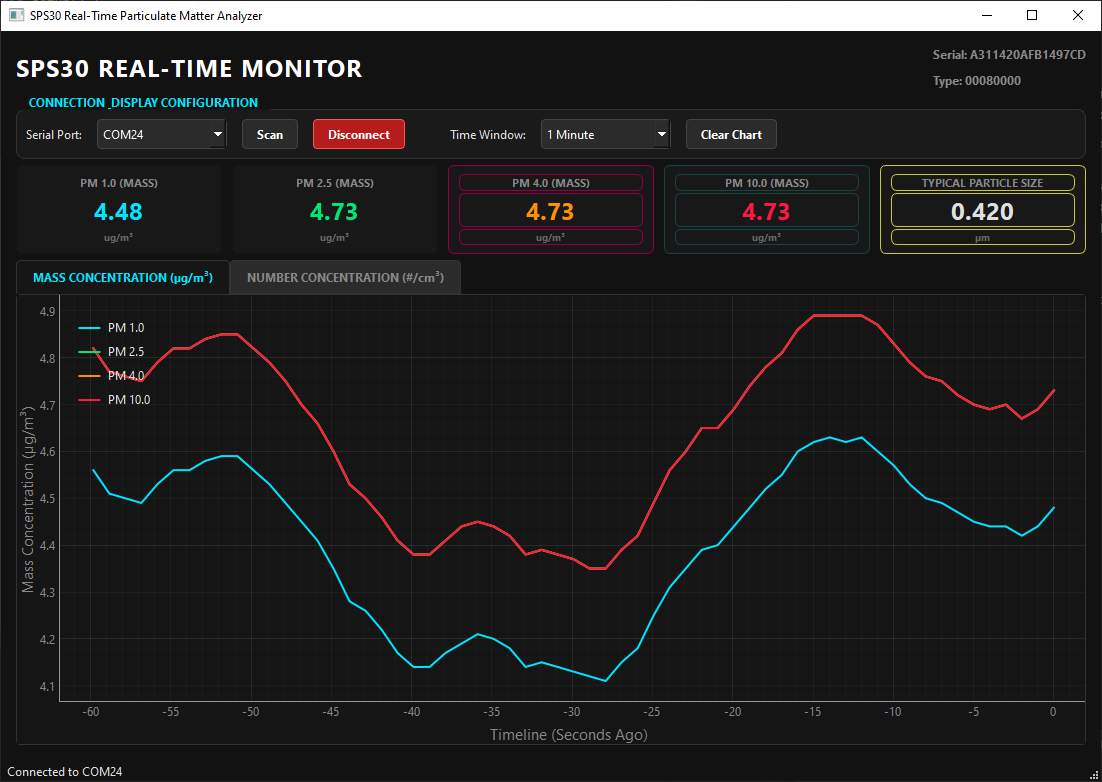The height and width of the screenshot is (782, 1102).
Task: Clear Chart button click
Action: point(731,134)
